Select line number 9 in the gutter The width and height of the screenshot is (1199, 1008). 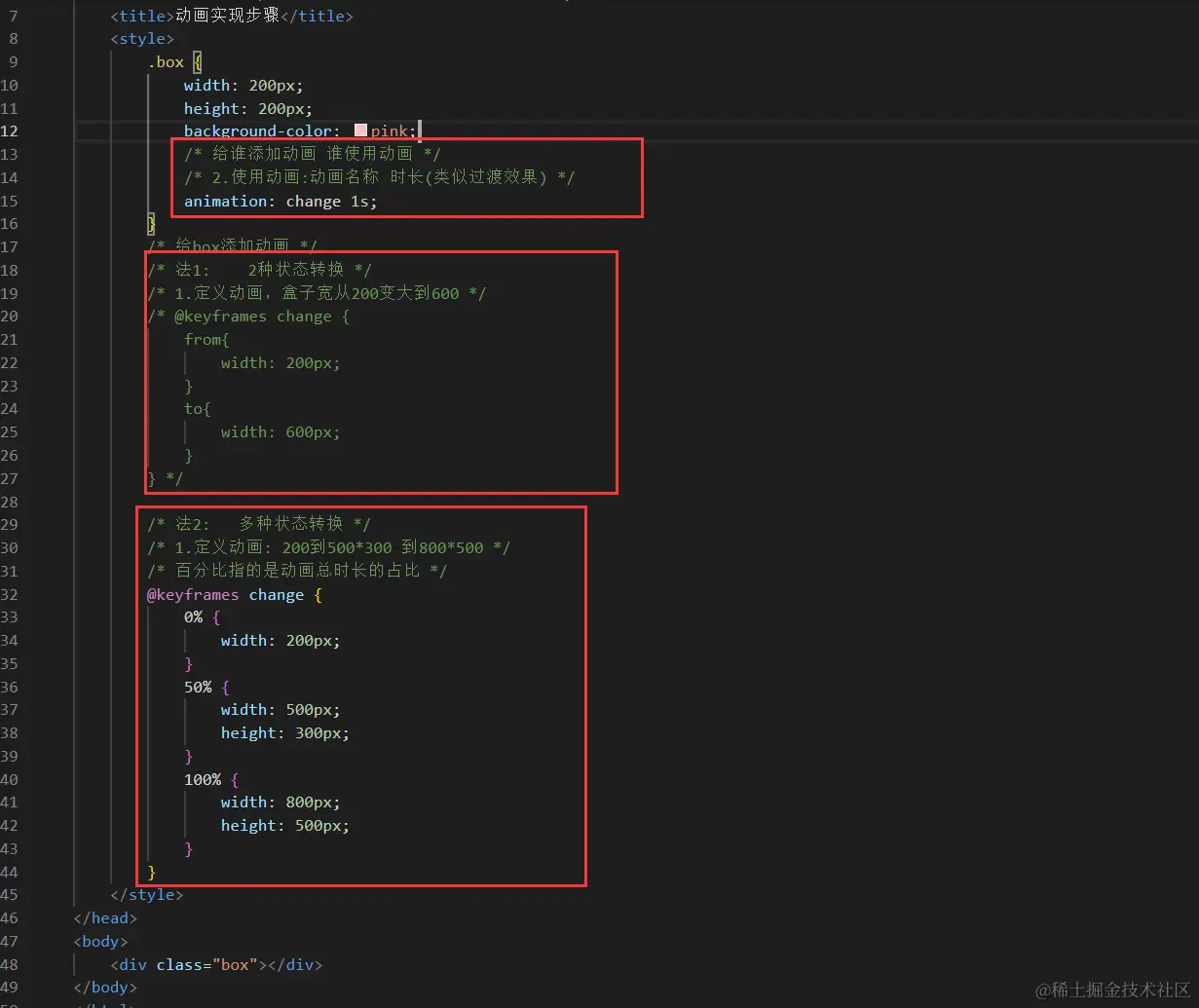[x=14, y=62]
